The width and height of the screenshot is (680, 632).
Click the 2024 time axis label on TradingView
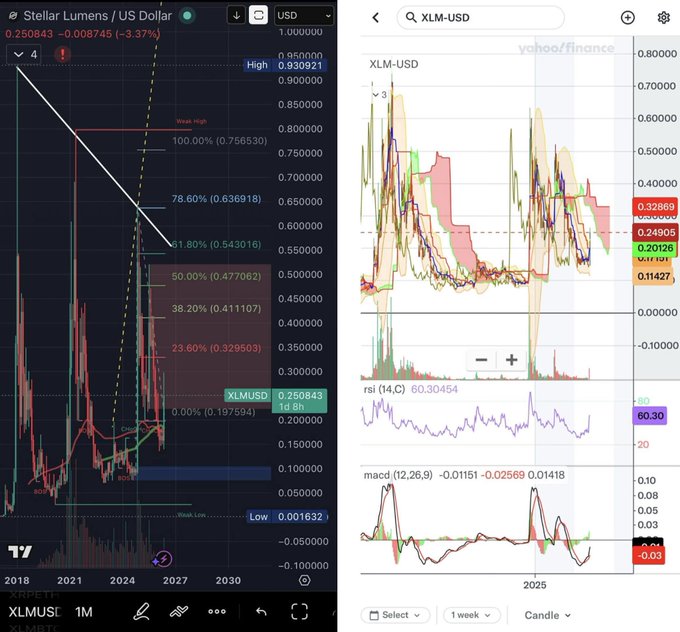(122, 580)
